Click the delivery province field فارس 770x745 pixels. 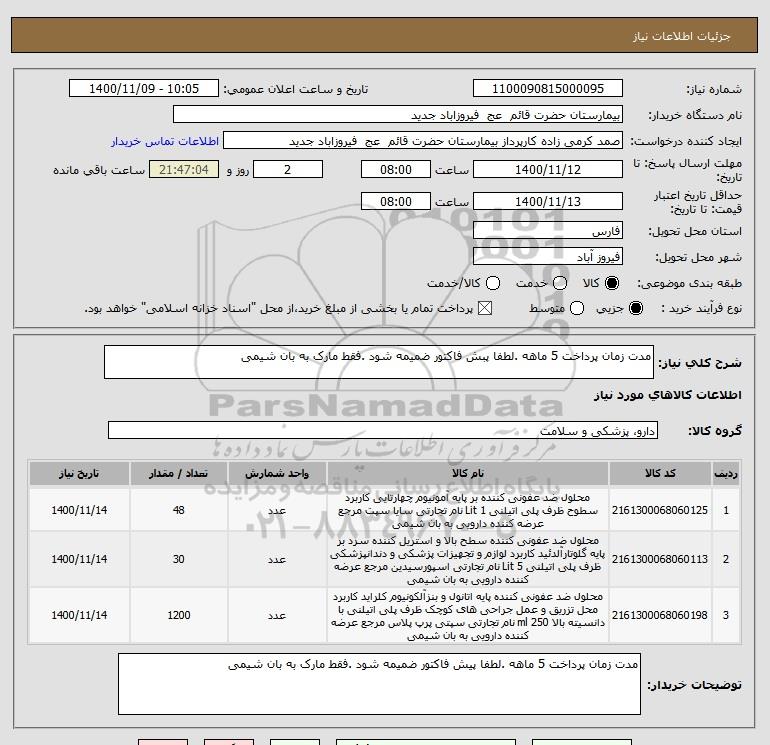click(x=548, y=230)
